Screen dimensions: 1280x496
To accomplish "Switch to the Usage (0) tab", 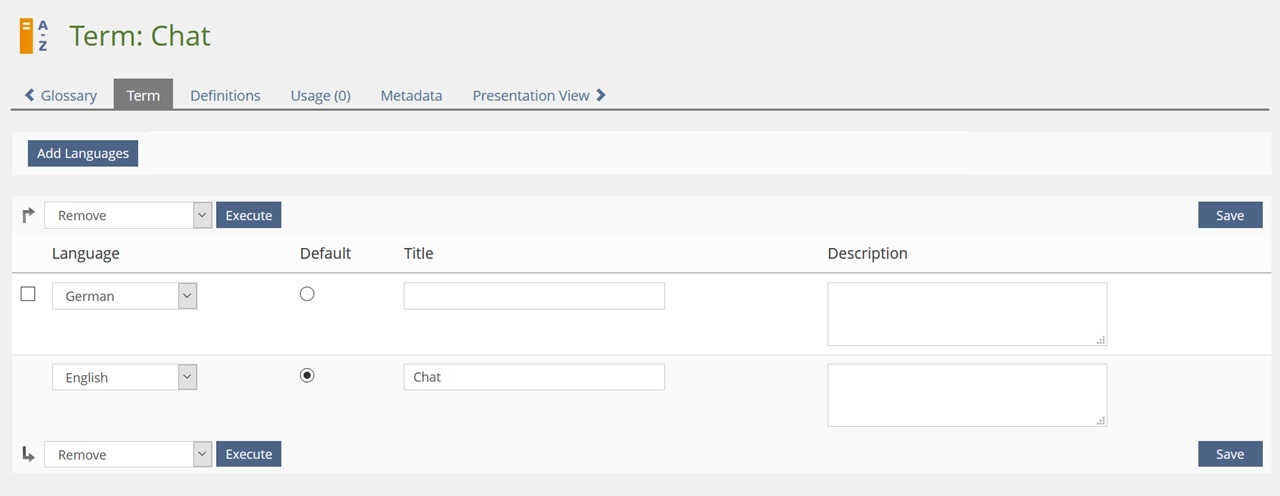I will (x=320, y=95).
